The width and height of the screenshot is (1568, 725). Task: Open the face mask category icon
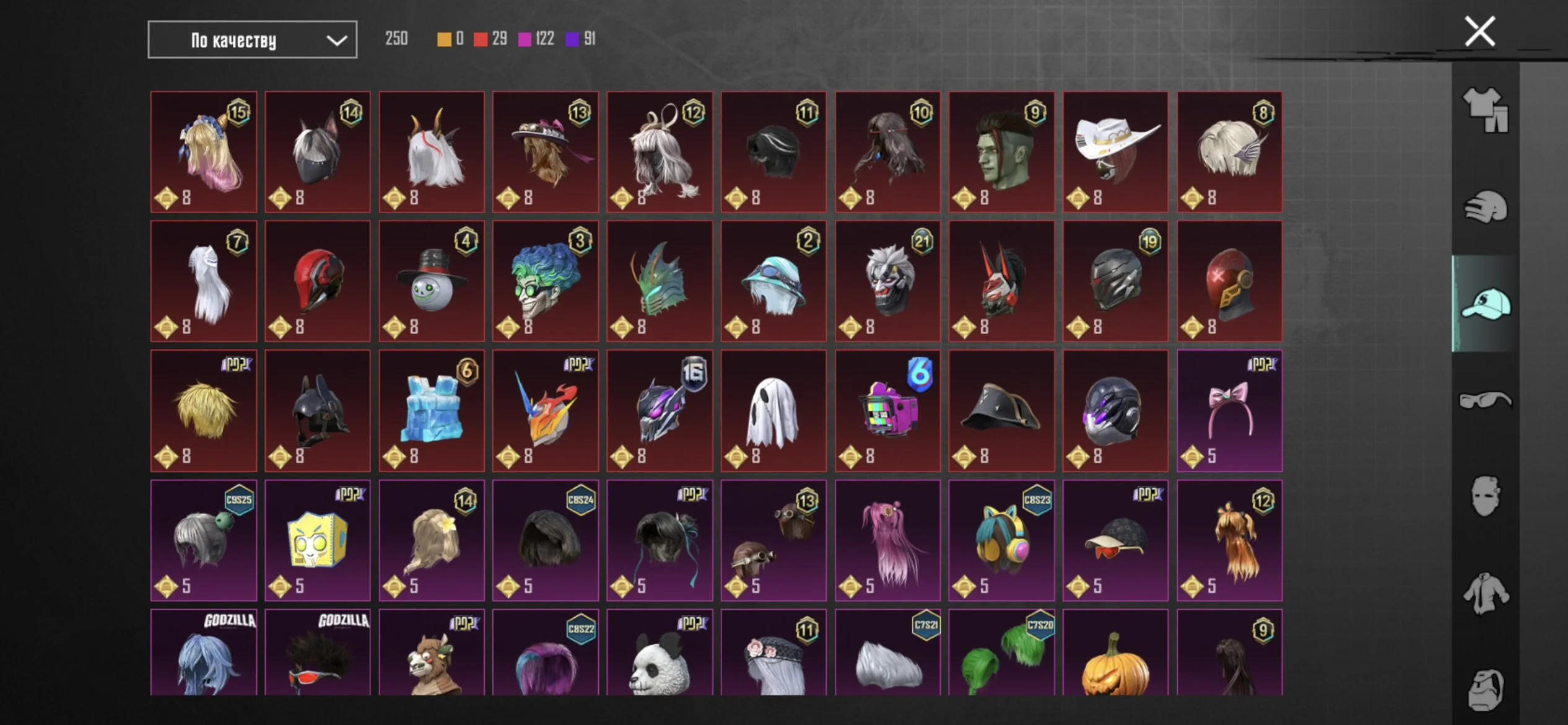(x=1485, y=496)
